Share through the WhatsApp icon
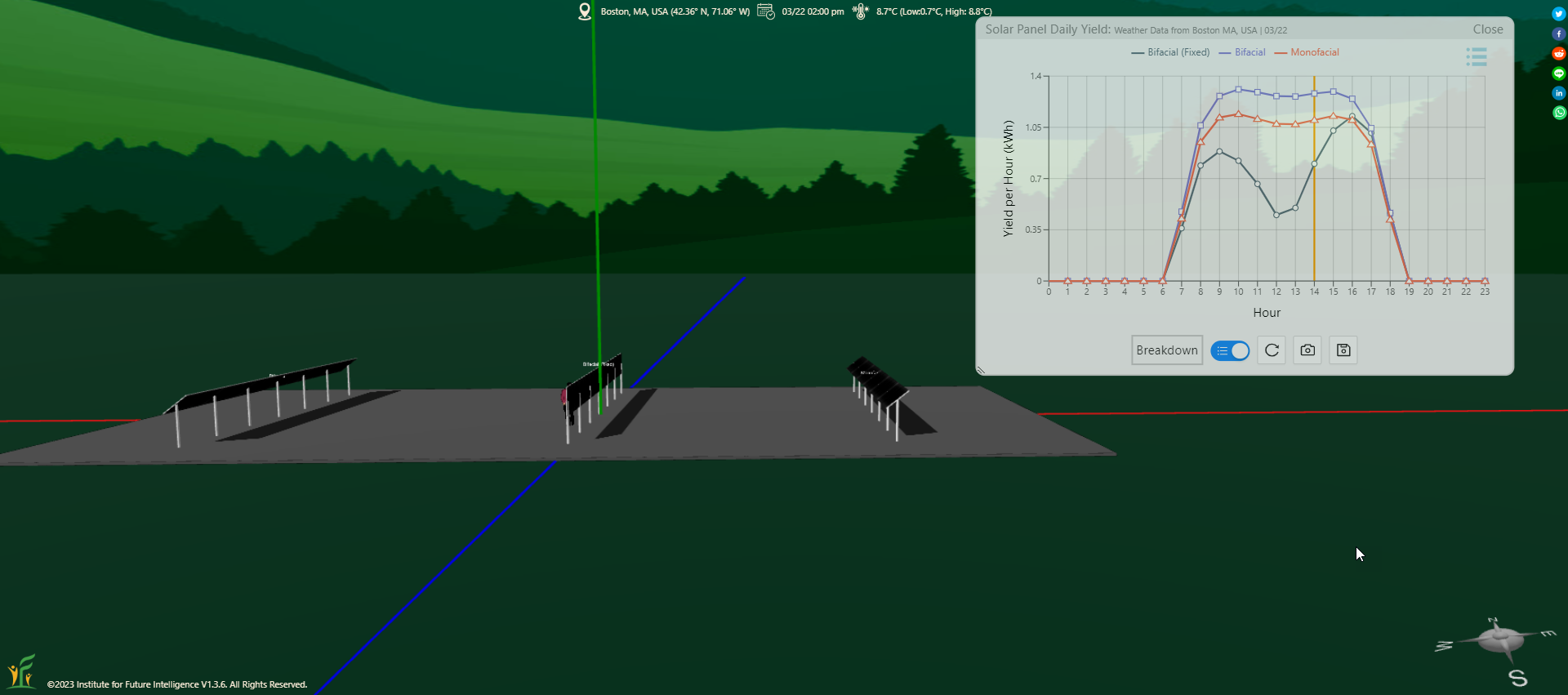Viewport: 1568px width, 695px height. (x=1559, y=113)
